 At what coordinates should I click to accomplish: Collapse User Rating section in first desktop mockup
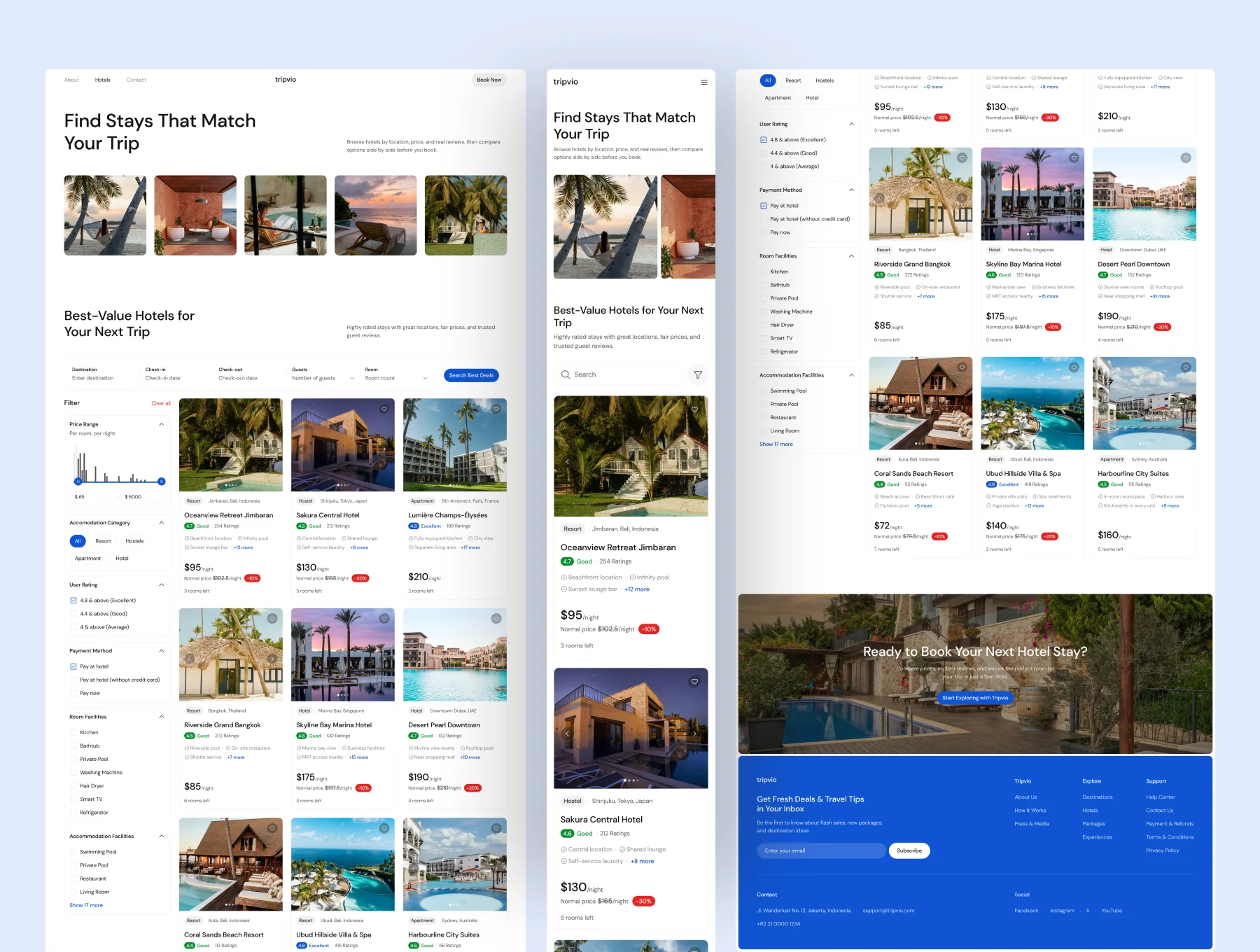coord(162,585)
